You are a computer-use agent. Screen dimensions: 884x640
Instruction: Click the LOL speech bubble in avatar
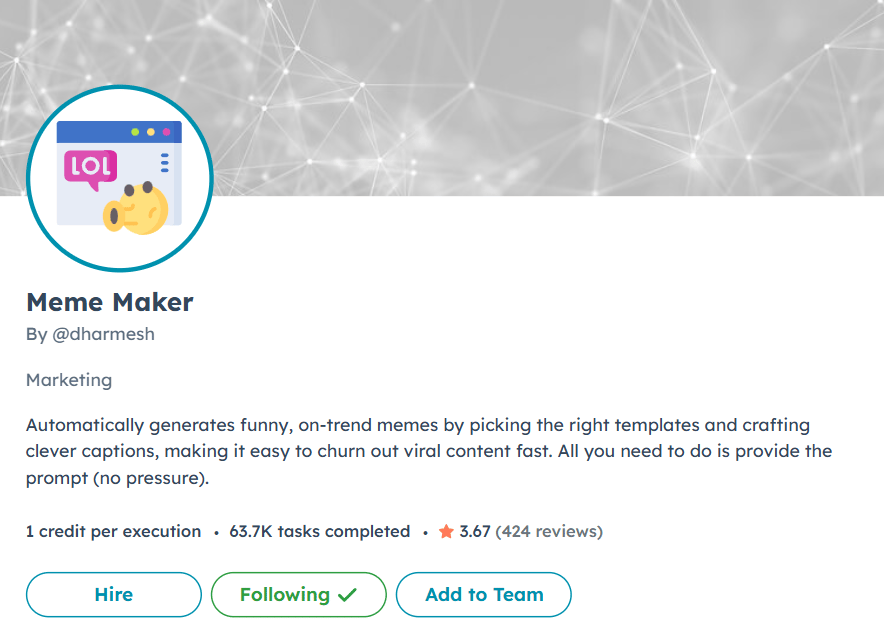[91, 169]
